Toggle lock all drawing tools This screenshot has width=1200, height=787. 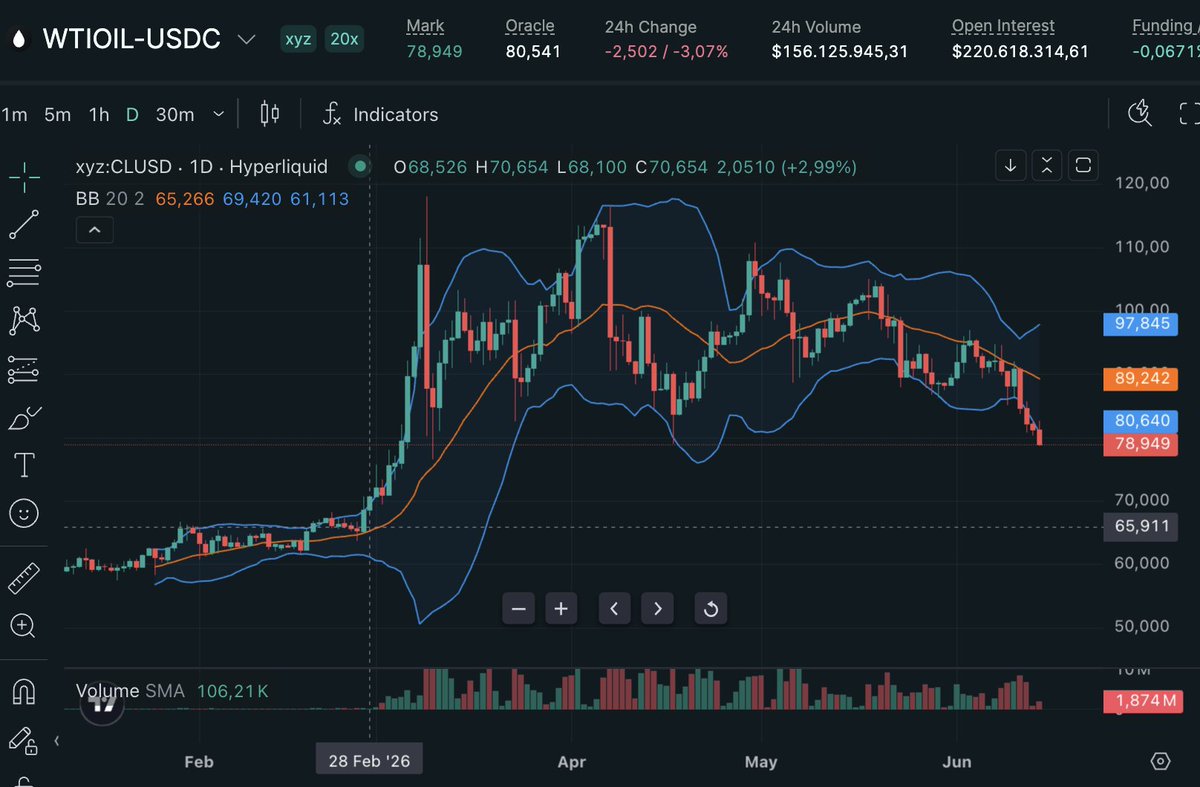point(24,740)
